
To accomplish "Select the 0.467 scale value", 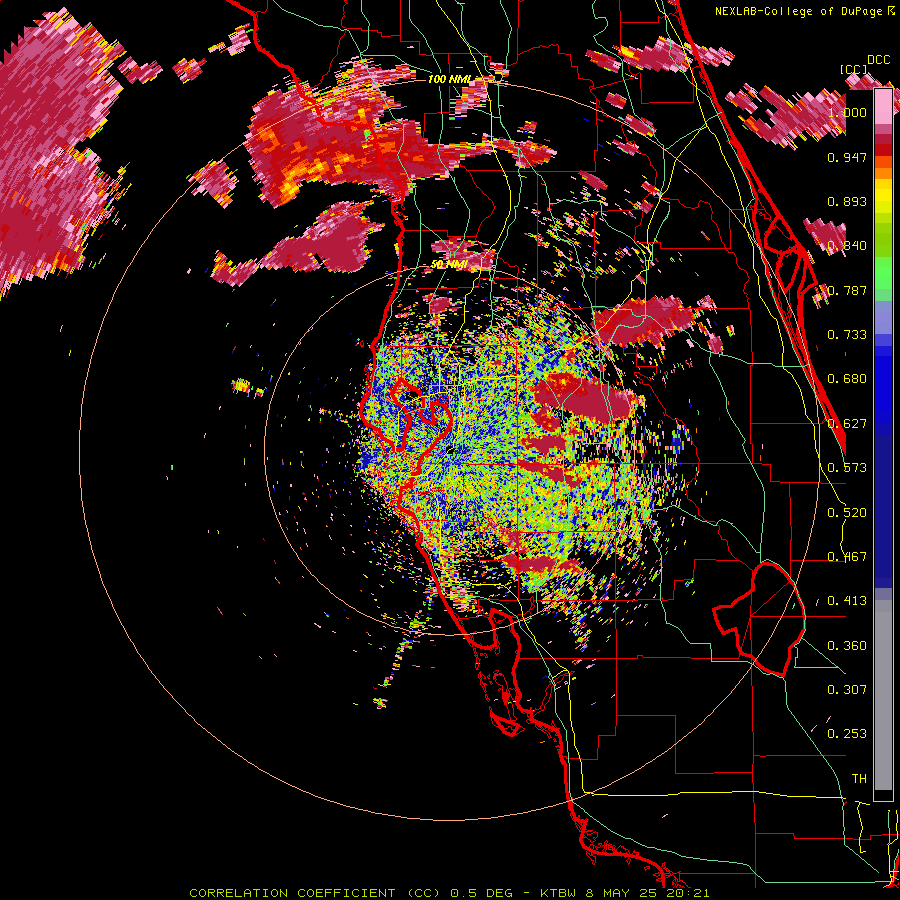I will pyautogui.click(x=847, y=557).
